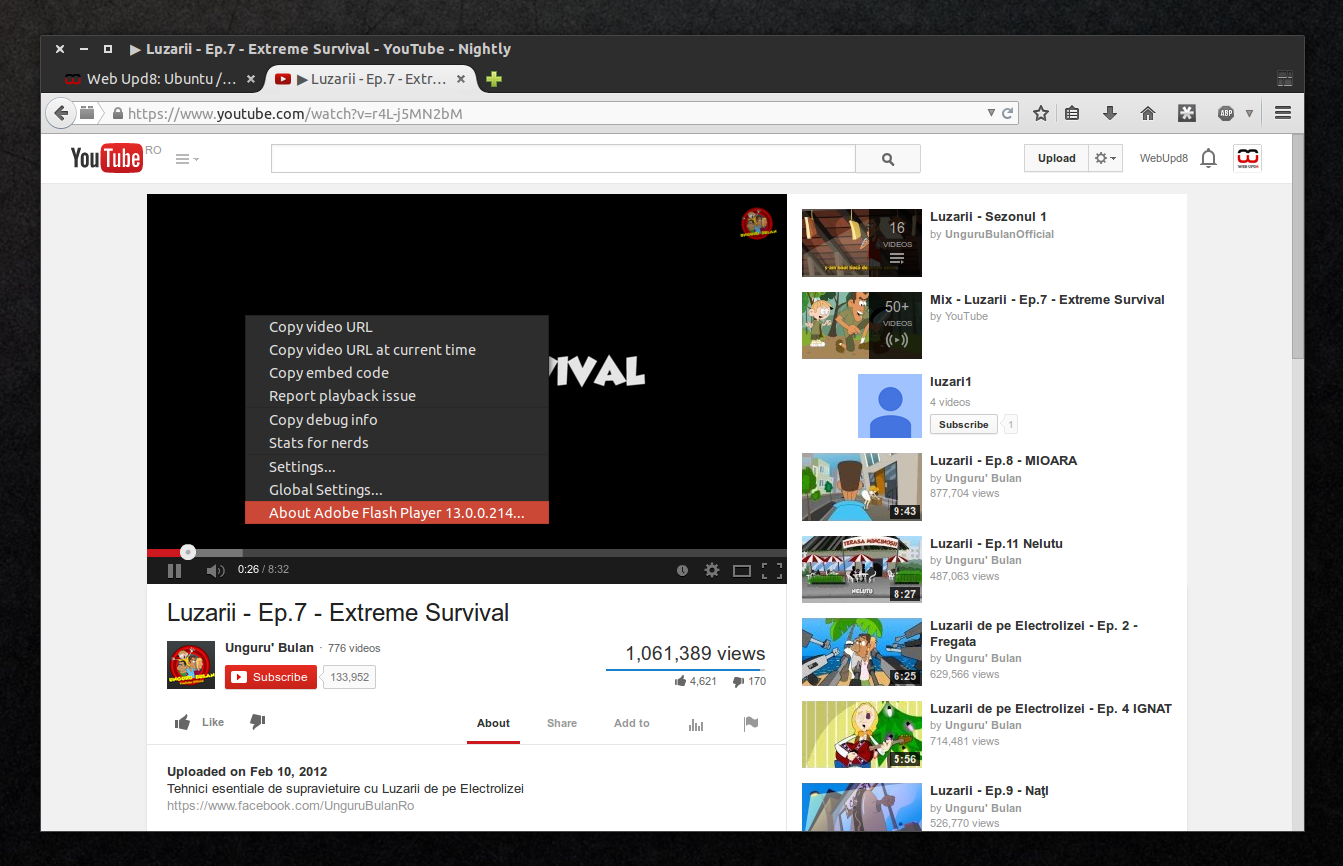Go to the browser home page icon
1343x866 pixels.
click(x=1148, y=114)
